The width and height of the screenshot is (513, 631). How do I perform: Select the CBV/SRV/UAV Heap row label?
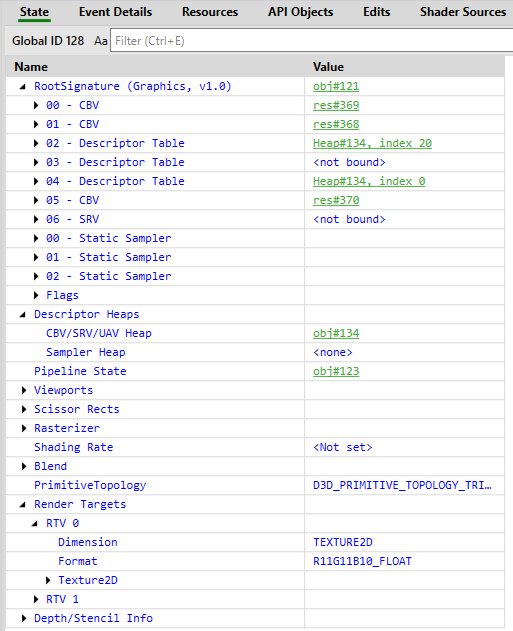99,333
